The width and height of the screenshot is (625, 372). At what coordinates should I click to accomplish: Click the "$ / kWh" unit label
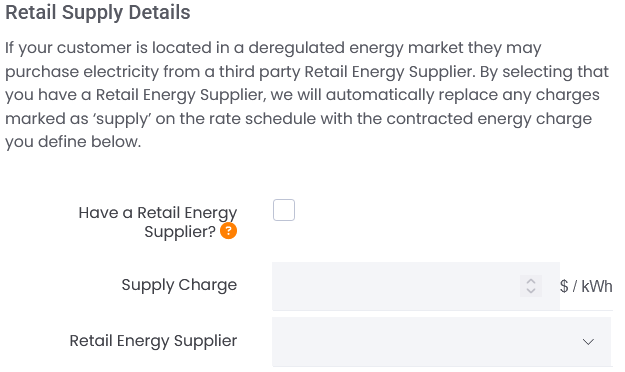[586, 286]
